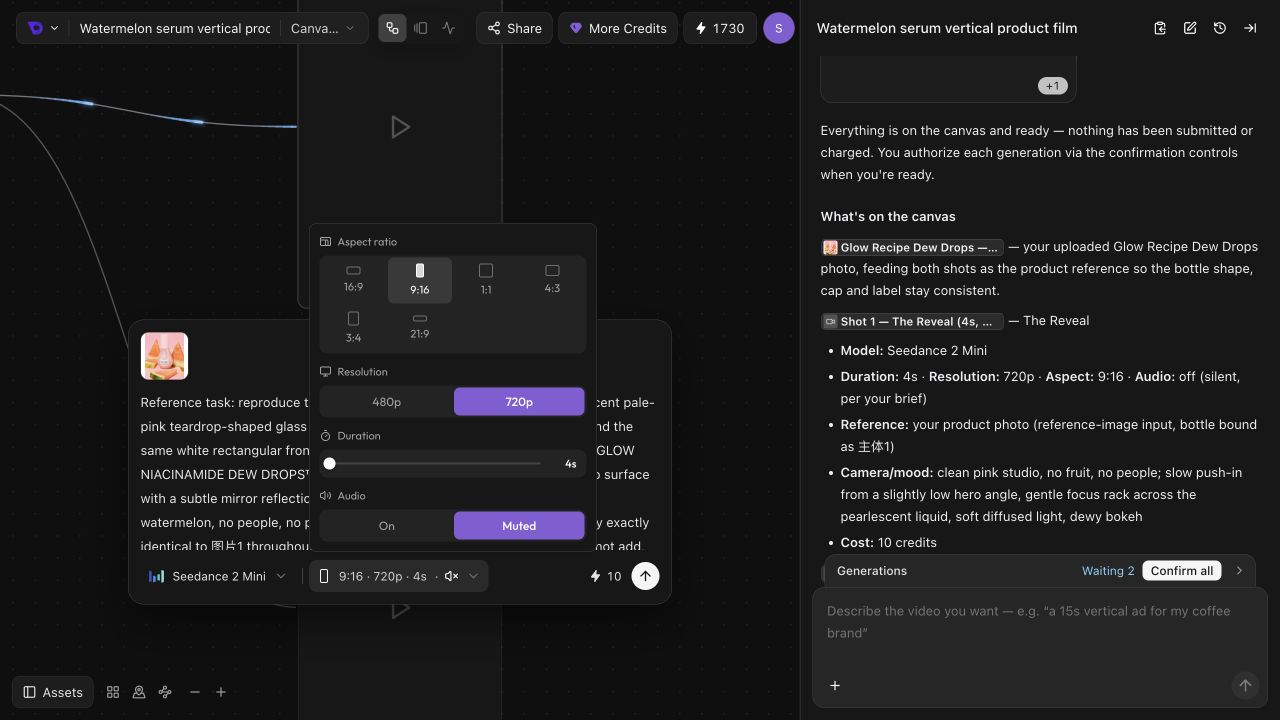The image size is (1280, 720).
Task: Click the lightning 10 credits cost
Action: [606, 576]
